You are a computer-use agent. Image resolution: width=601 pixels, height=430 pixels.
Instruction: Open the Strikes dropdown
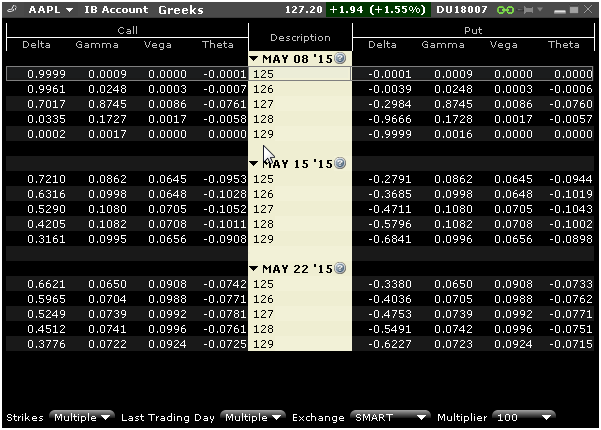tap(82, 416)
